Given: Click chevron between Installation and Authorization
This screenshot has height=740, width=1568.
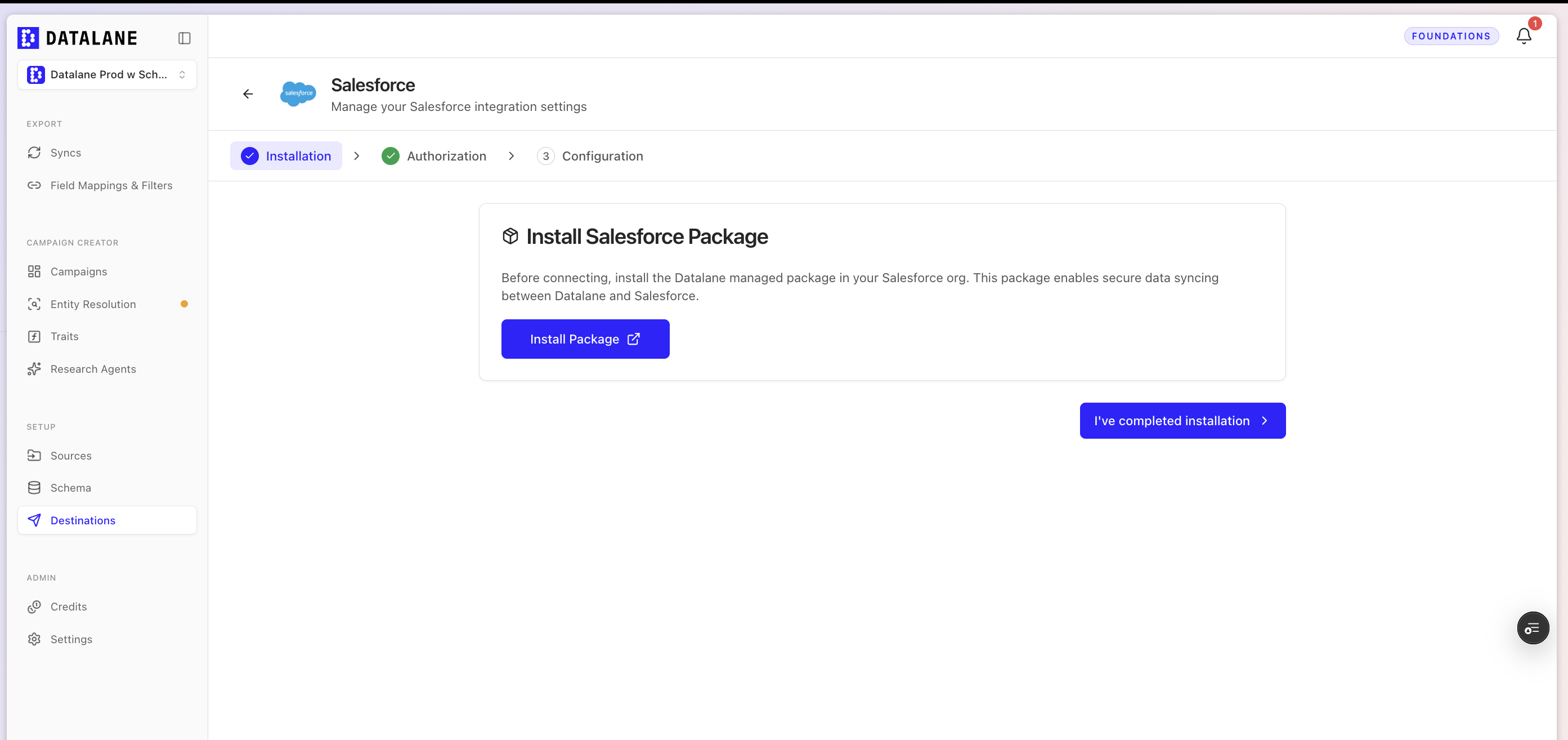Looking at the screenshot, I should [x=357, y=156].
